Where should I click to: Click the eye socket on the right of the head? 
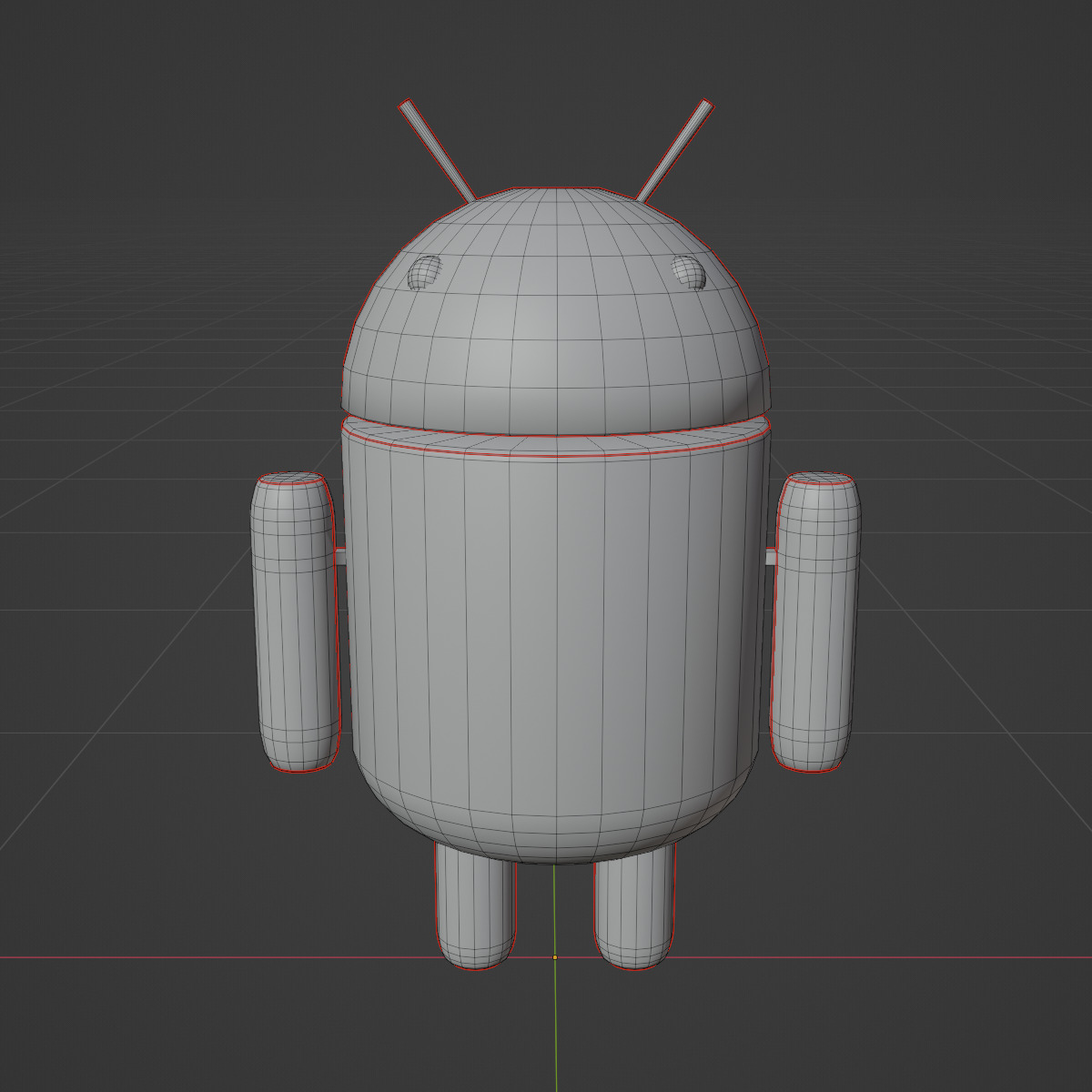688,272
